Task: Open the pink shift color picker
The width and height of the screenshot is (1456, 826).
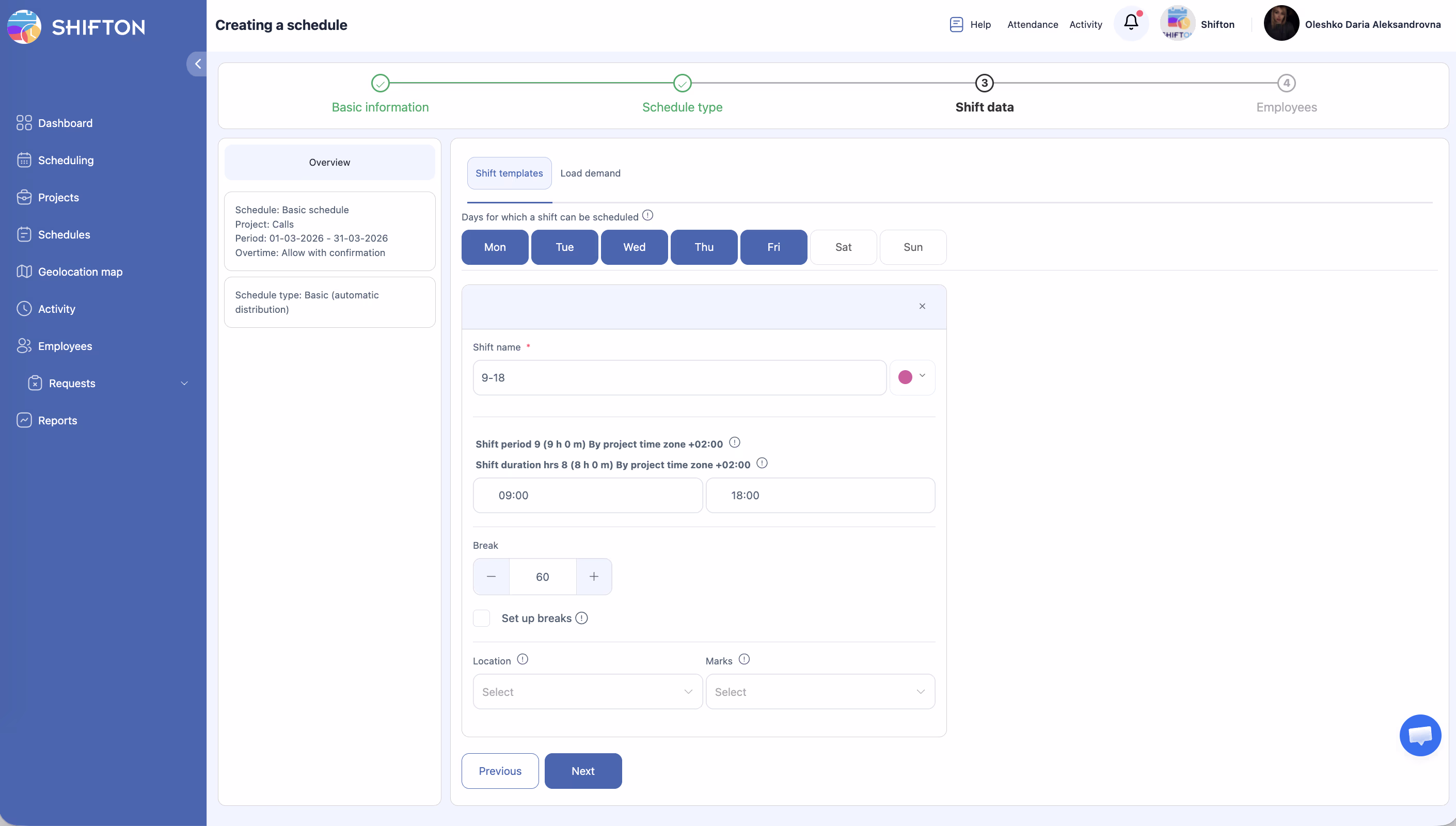Action: [911, 377]
